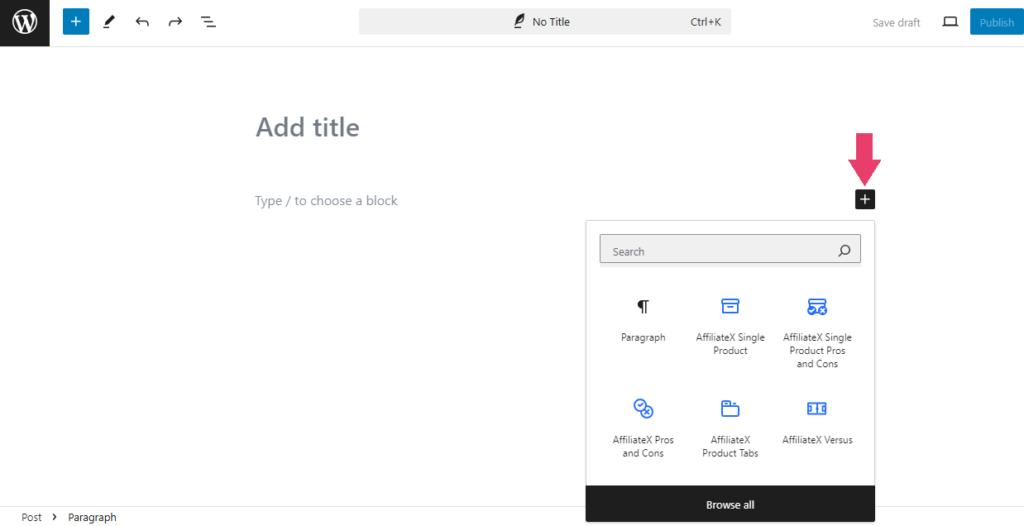Click the Browse all button
1024x526 pixels.
(x=730, y=504)
